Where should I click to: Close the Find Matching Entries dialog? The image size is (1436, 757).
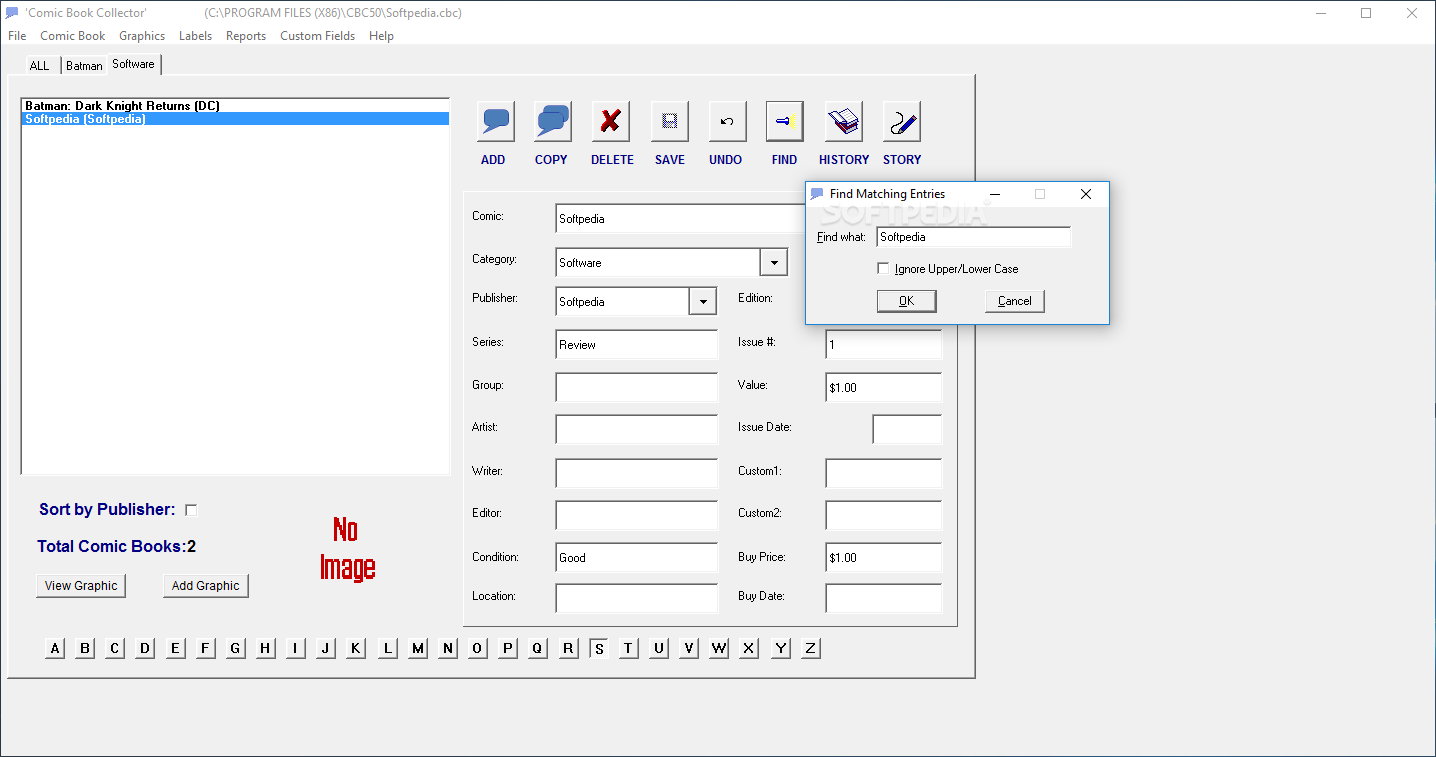(x=1086, y=194)
